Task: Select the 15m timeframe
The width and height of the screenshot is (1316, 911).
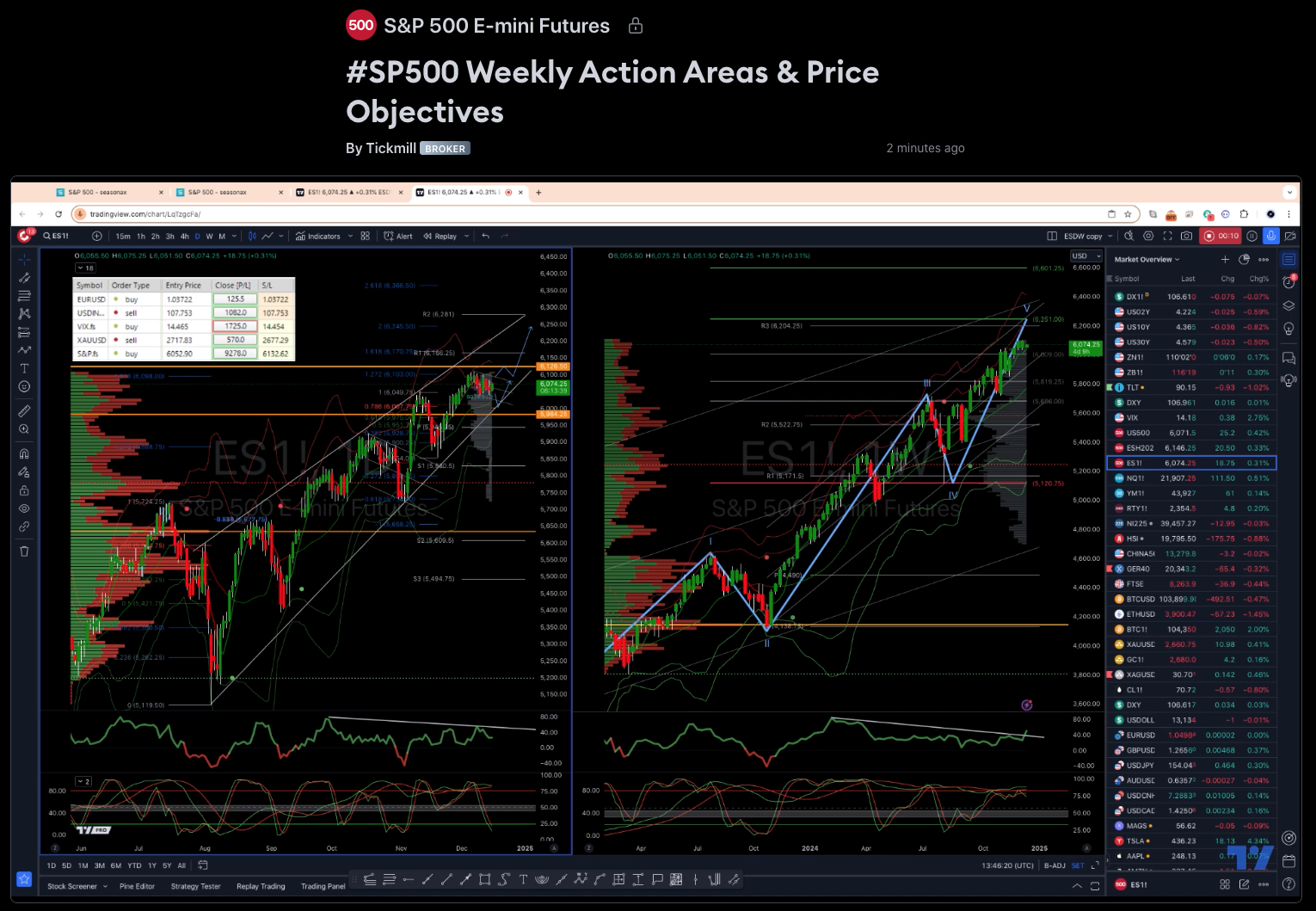Action: click(x=123, y=236)
